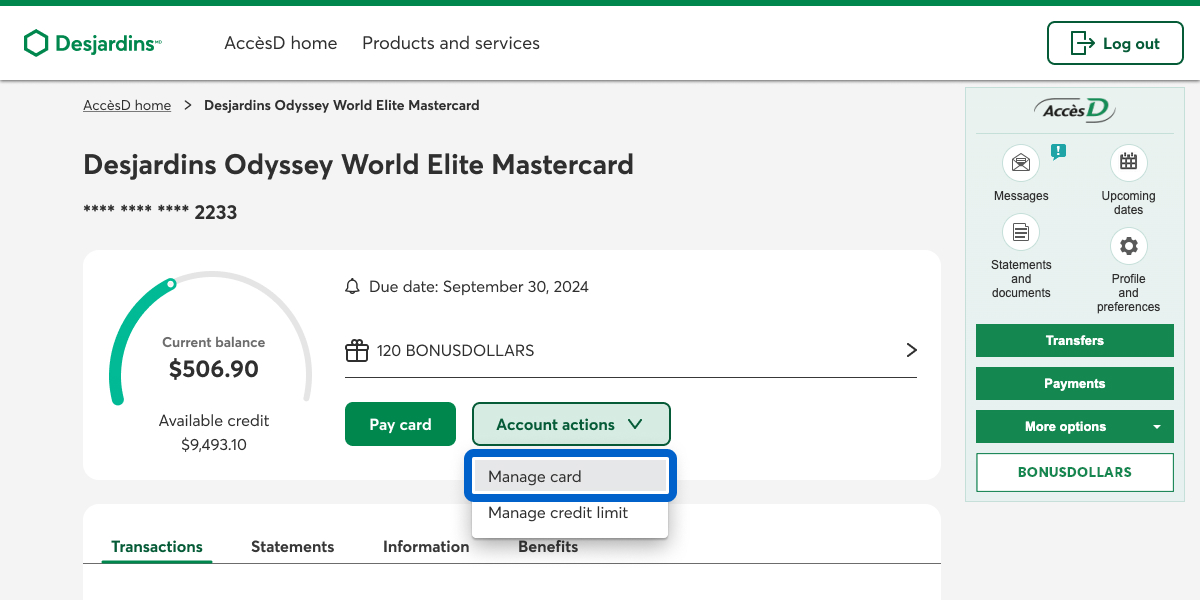Click the Desjardins logo
This screenshot has width=1200, height=600.
[x=92, y=43]
